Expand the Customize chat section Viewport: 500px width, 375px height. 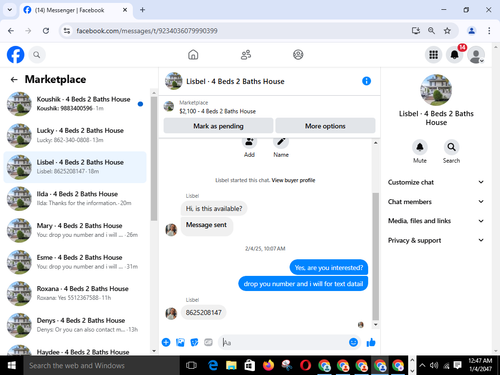436,182
